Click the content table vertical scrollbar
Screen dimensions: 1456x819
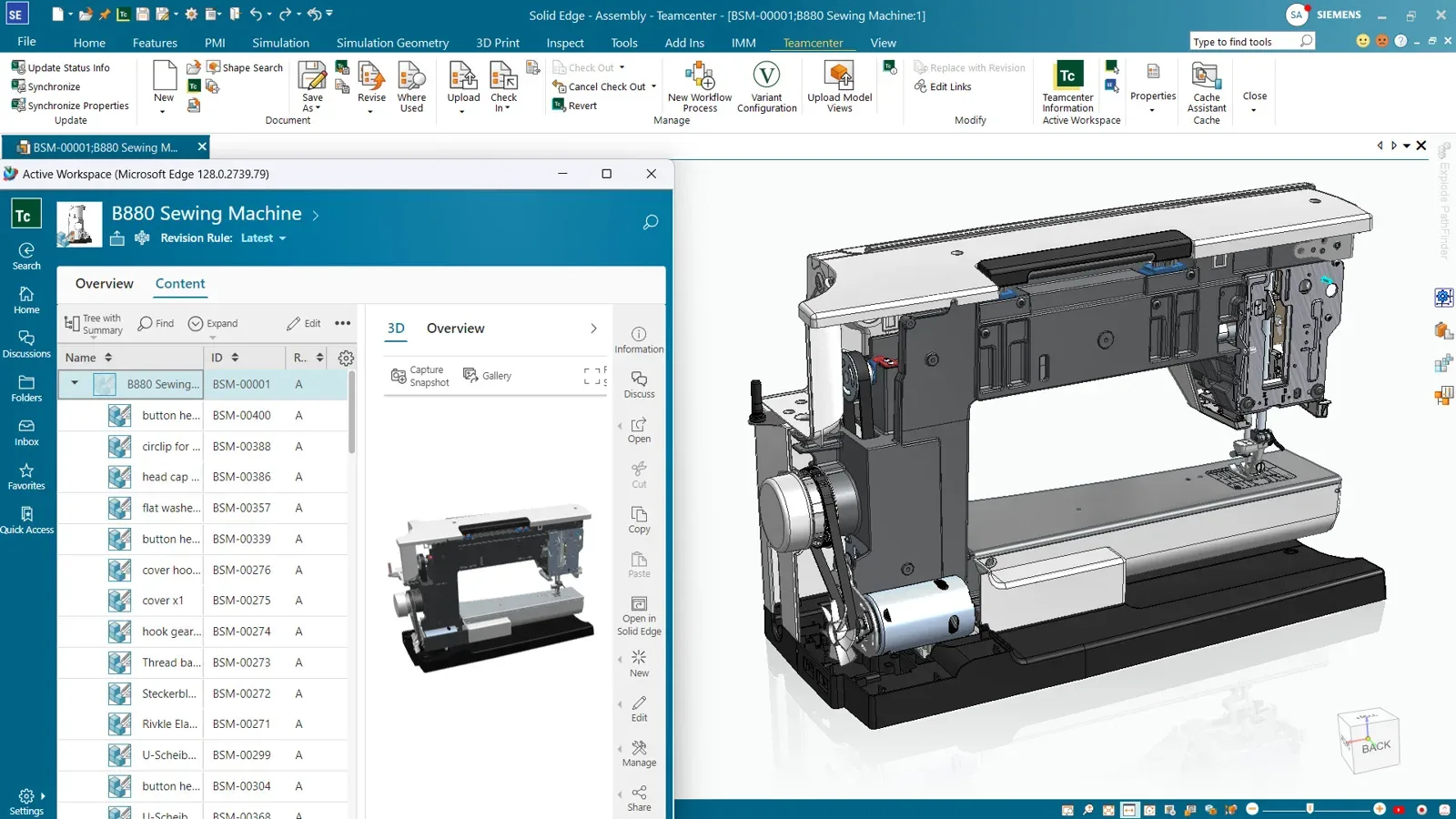(351, 412)
